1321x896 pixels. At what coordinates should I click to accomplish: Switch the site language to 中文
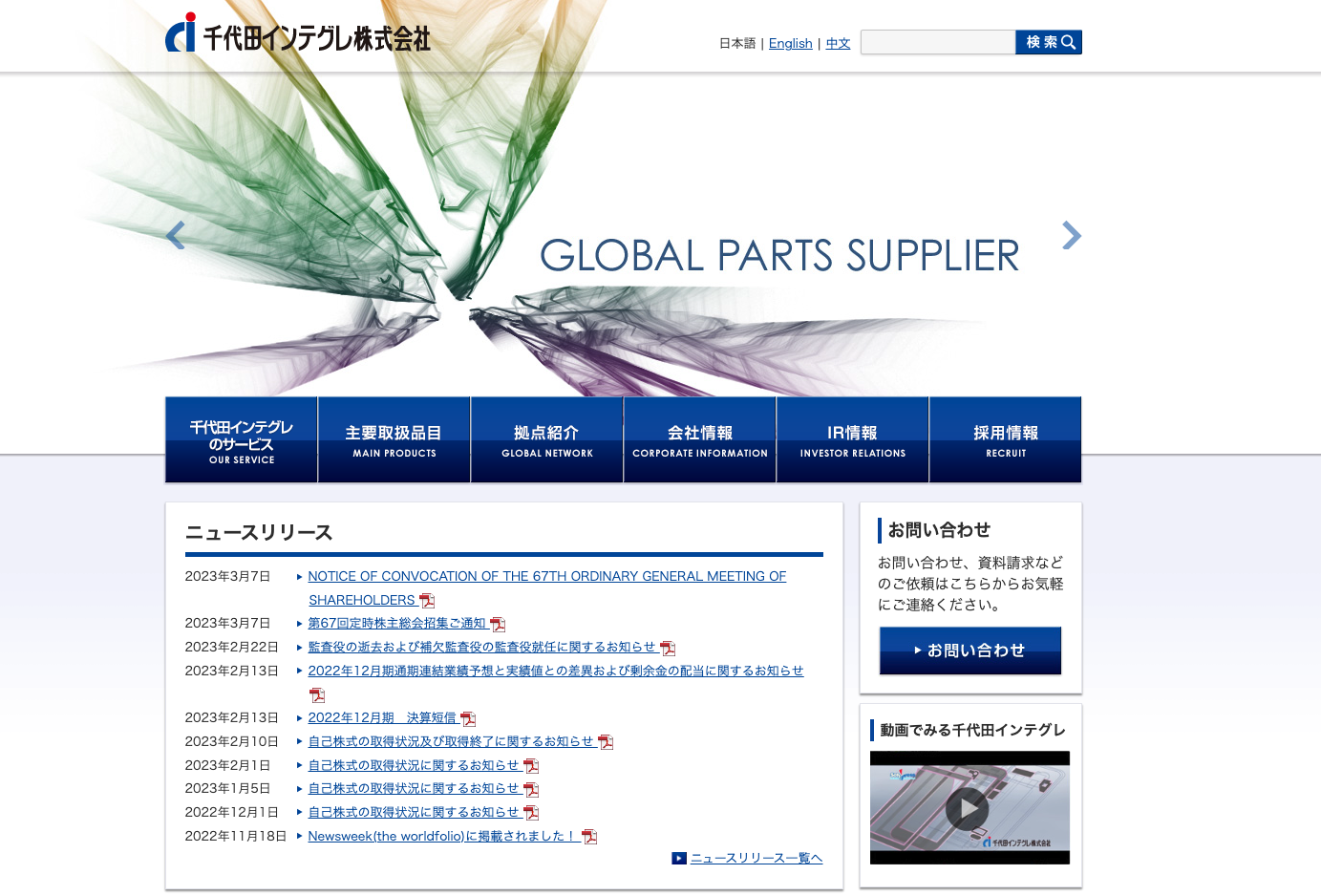838,44
